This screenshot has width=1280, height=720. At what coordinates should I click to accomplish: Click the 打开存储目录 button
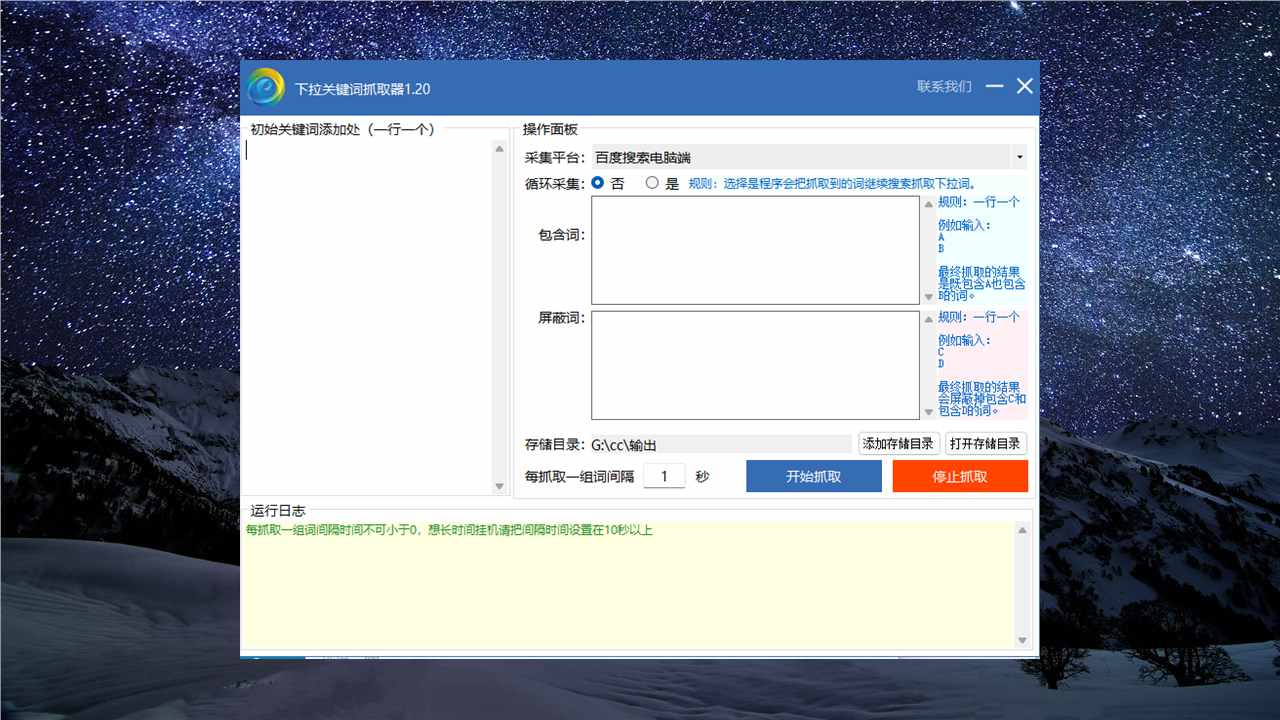(985, 444)
